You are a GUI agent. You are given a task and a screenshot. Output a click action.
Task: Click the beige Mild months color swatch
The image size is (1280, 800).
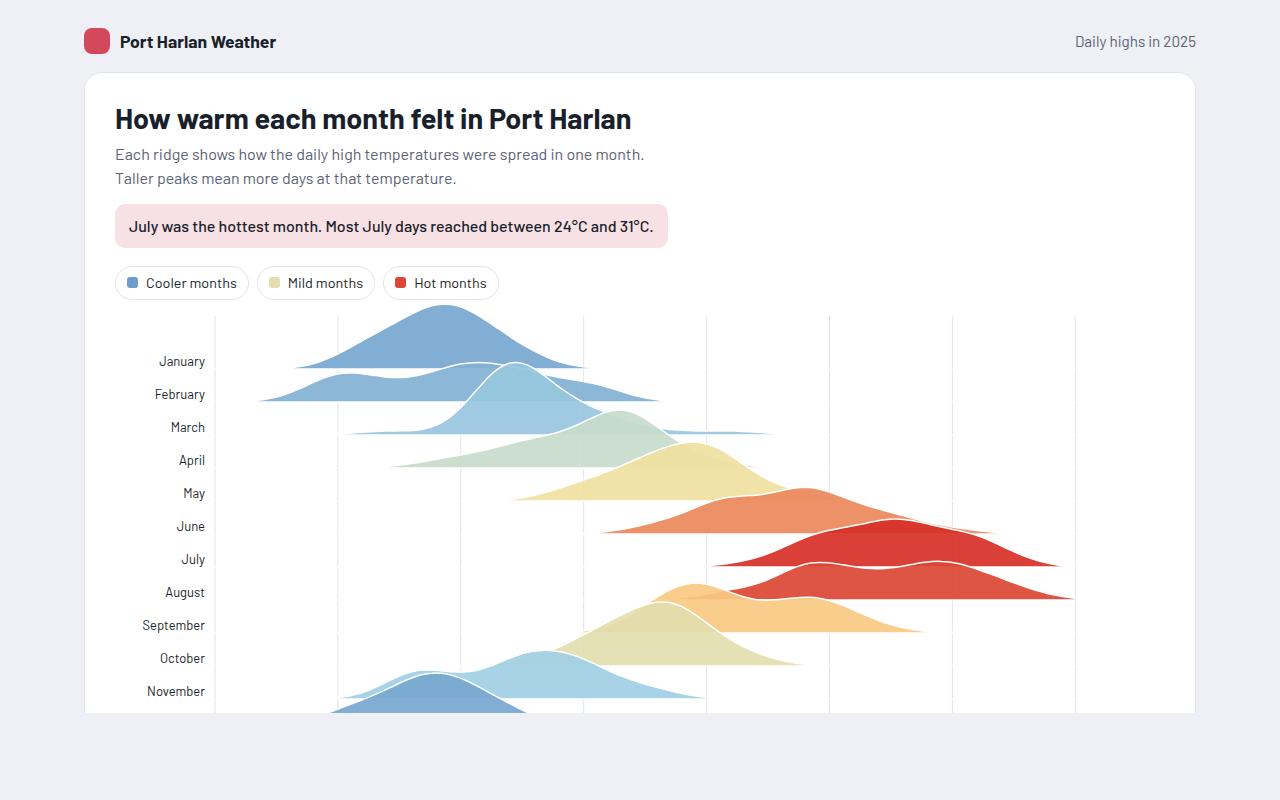pos(275,283)
